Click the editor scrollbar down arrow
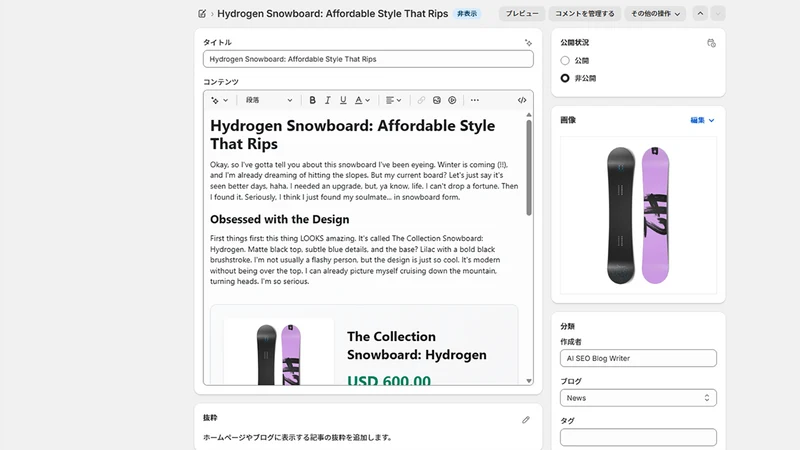Viewport: 800px width, 450px height. [529, 381]
